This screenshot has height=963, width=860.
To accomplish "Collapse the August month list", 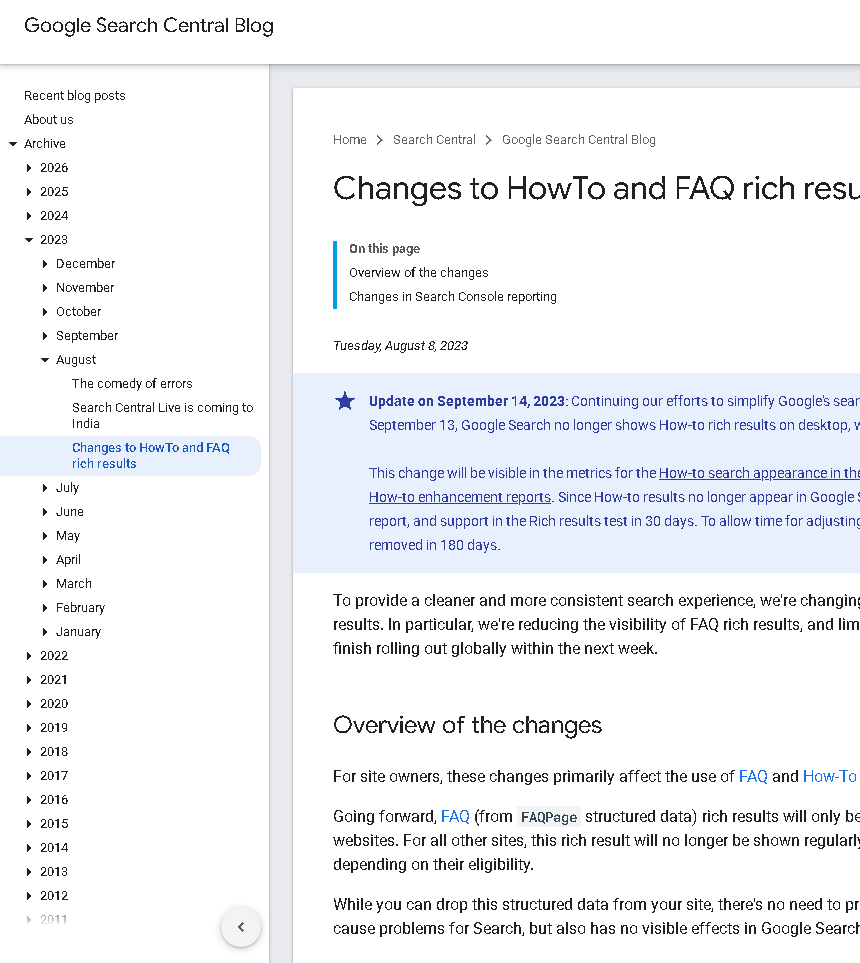I will click(x=45, y=359).
